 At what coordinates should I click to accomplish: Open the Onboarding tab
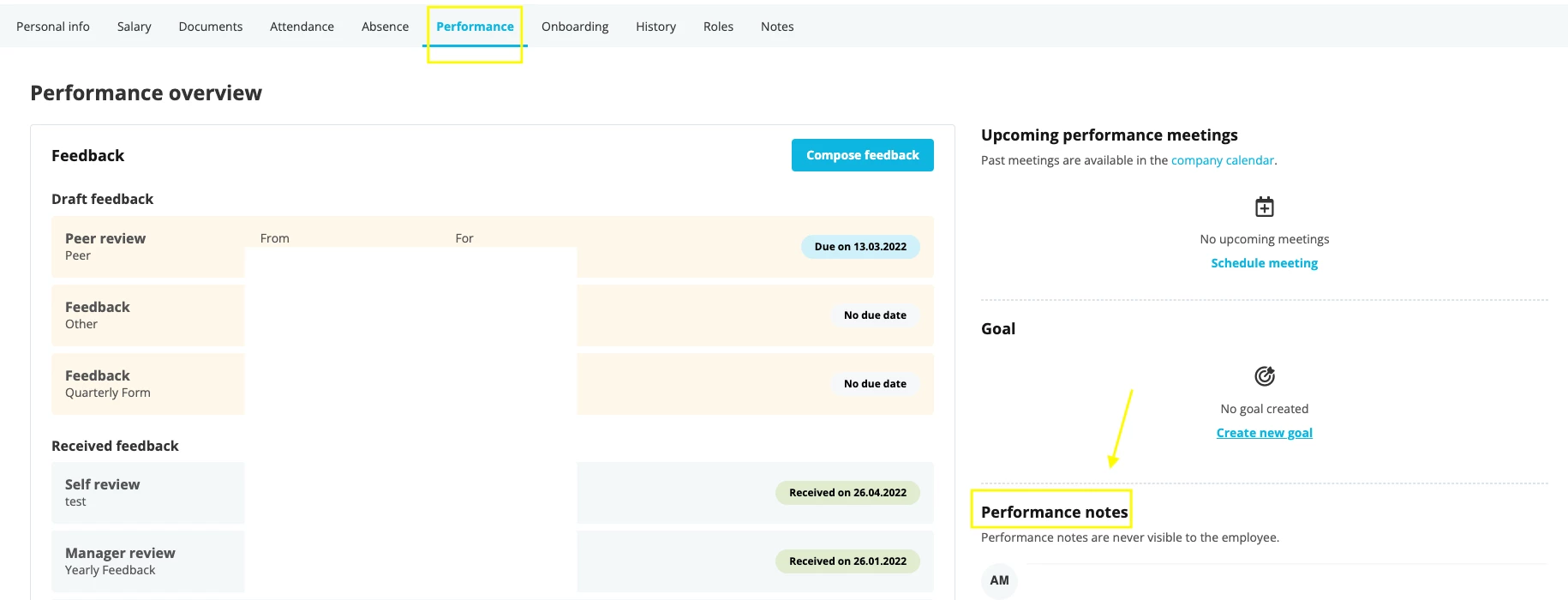[575, 27]
